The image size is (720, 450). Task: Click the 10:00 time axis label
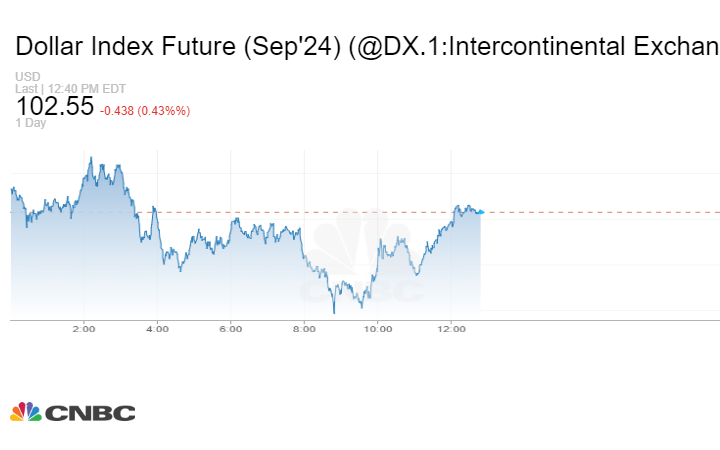(377, 328)
